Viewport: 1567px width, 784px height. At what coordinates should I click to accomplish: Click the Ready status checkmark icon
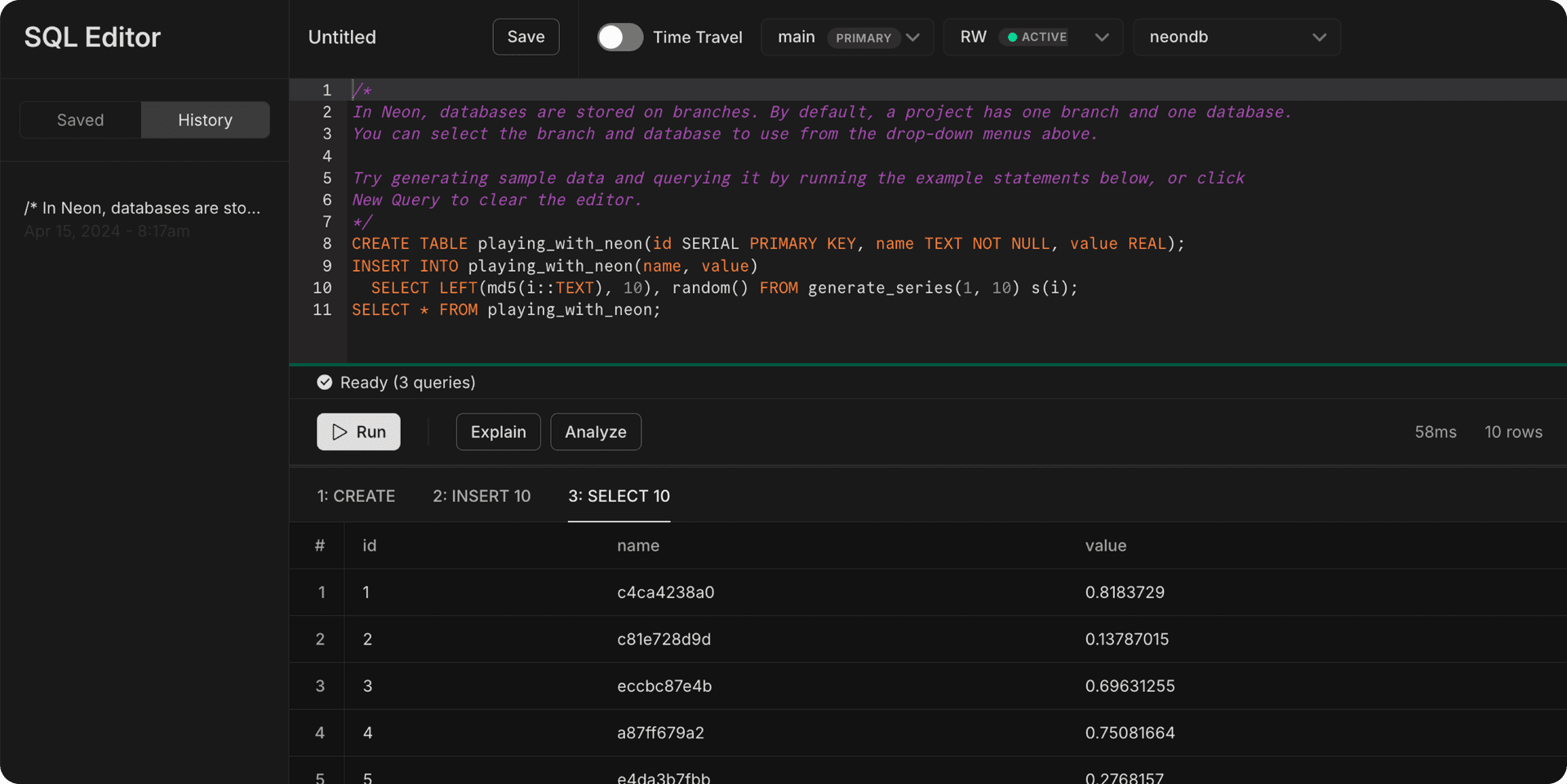click(324, 381)
